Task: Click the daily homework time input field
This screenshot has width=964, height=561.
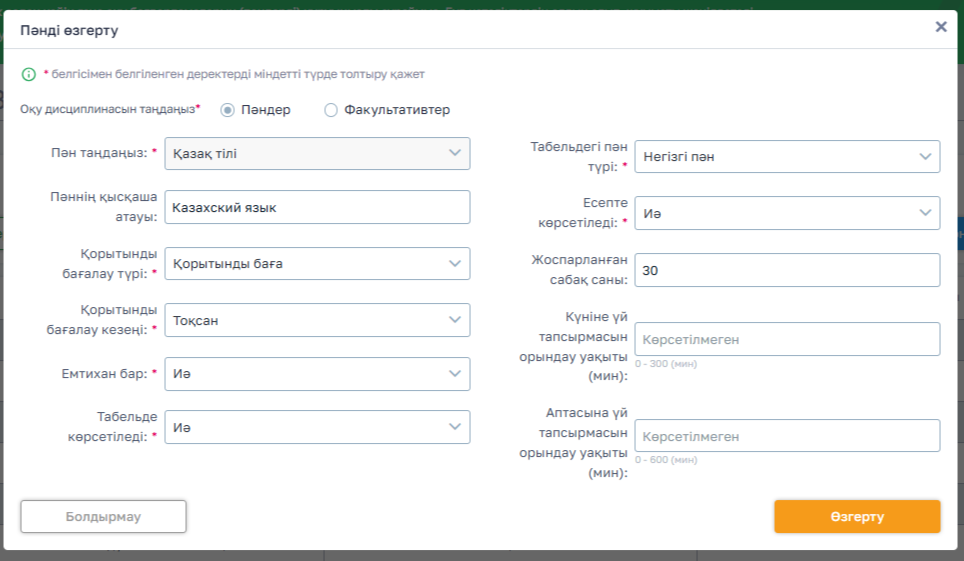Action: click(786, 339)
